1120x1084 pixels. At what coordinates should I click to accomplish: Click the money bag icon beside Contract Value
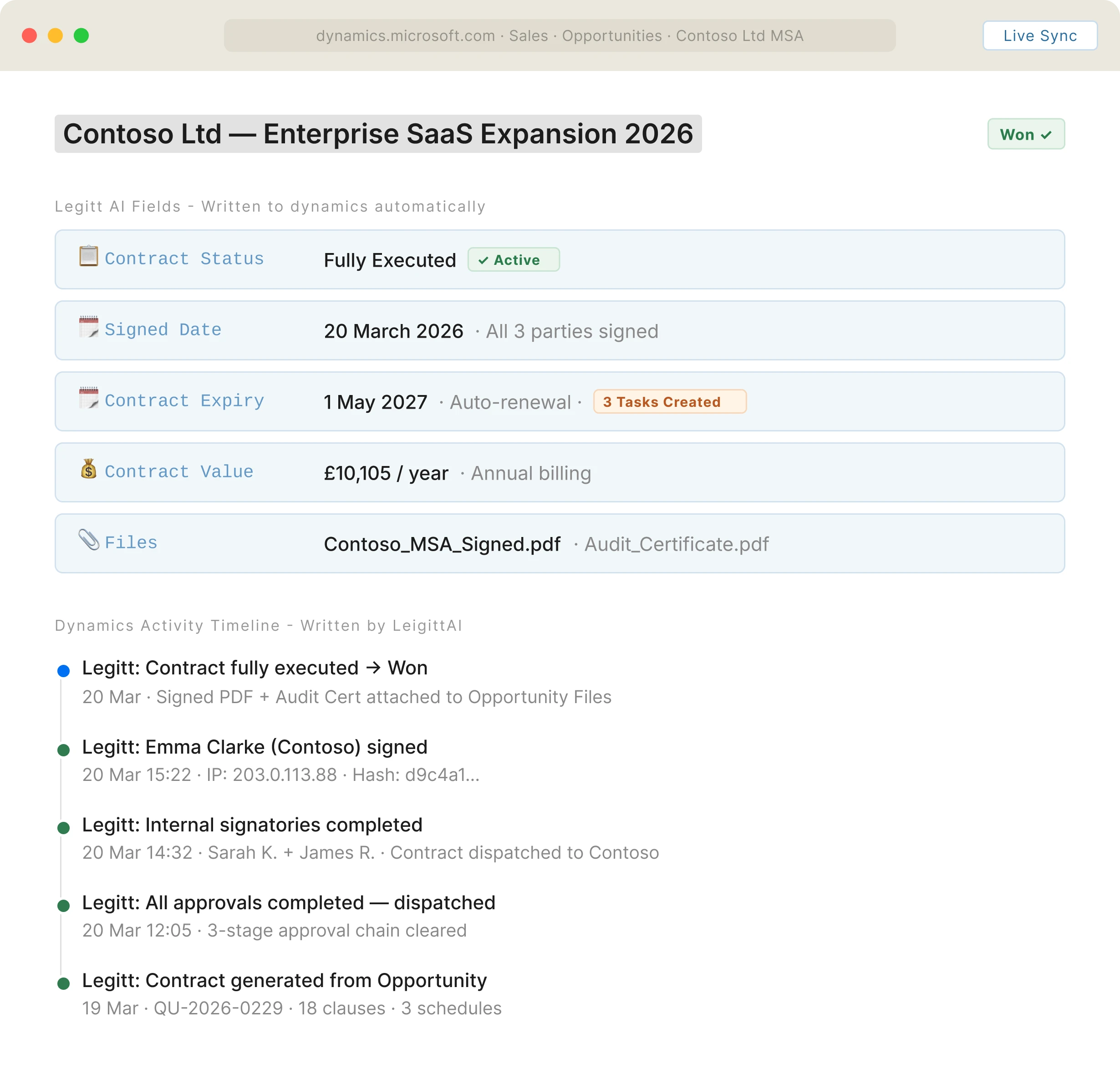[89, 470]
